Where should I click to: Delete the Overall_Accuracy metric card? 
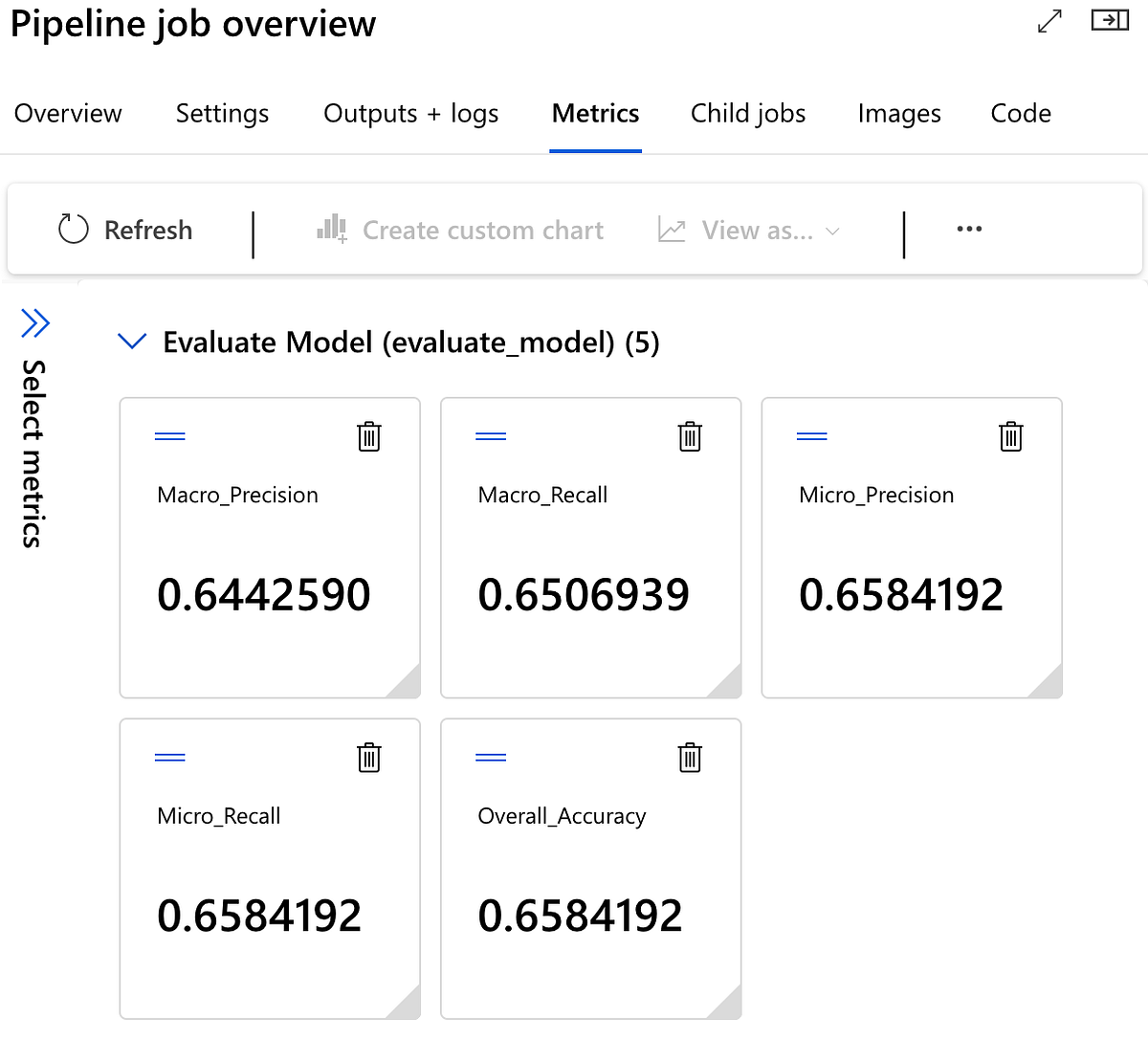[690, 757]
